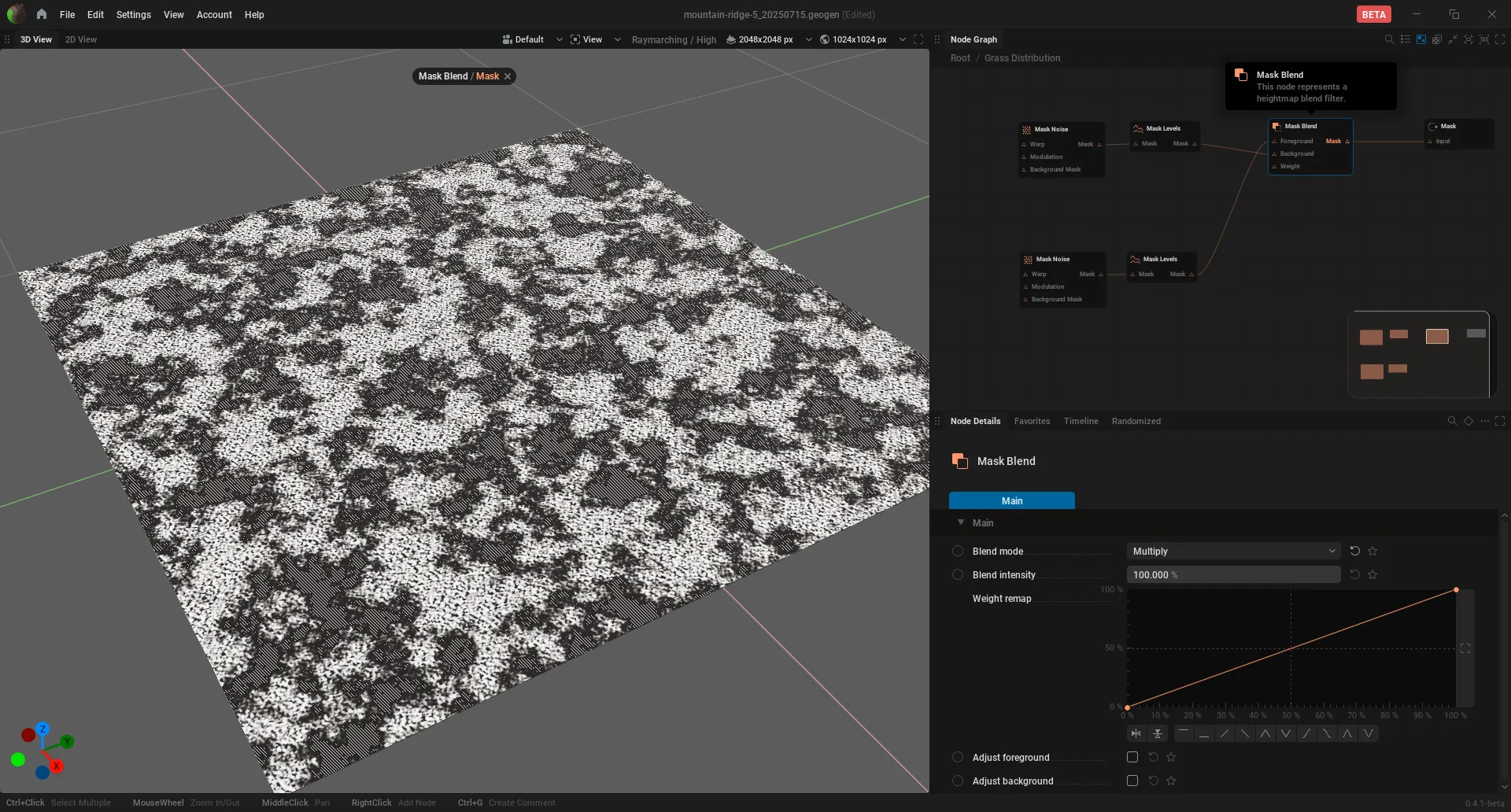Viewport: 1511px width, 812px height.
Task: Open the Node Details more-options menu
Action: pyautogui.click(x=1485, y=421)
